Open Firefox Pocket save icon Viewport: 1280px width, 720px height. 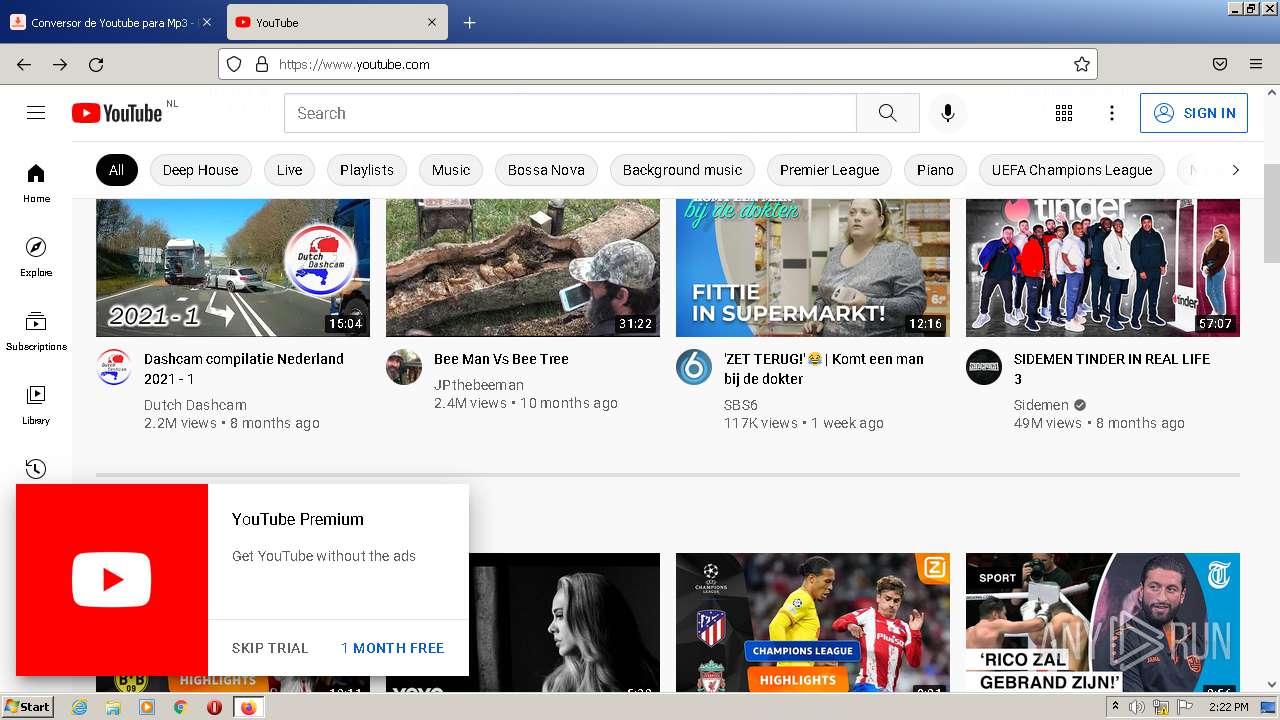coord(1220,64)
